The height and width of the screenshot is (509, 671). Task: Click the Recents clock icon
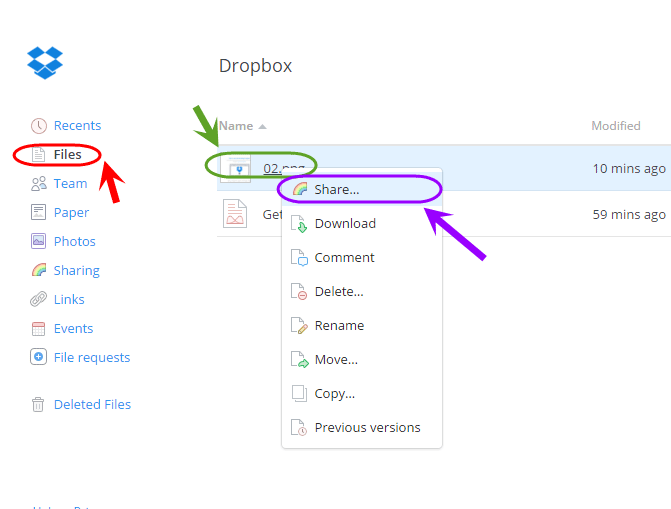(x=39, y=126)
